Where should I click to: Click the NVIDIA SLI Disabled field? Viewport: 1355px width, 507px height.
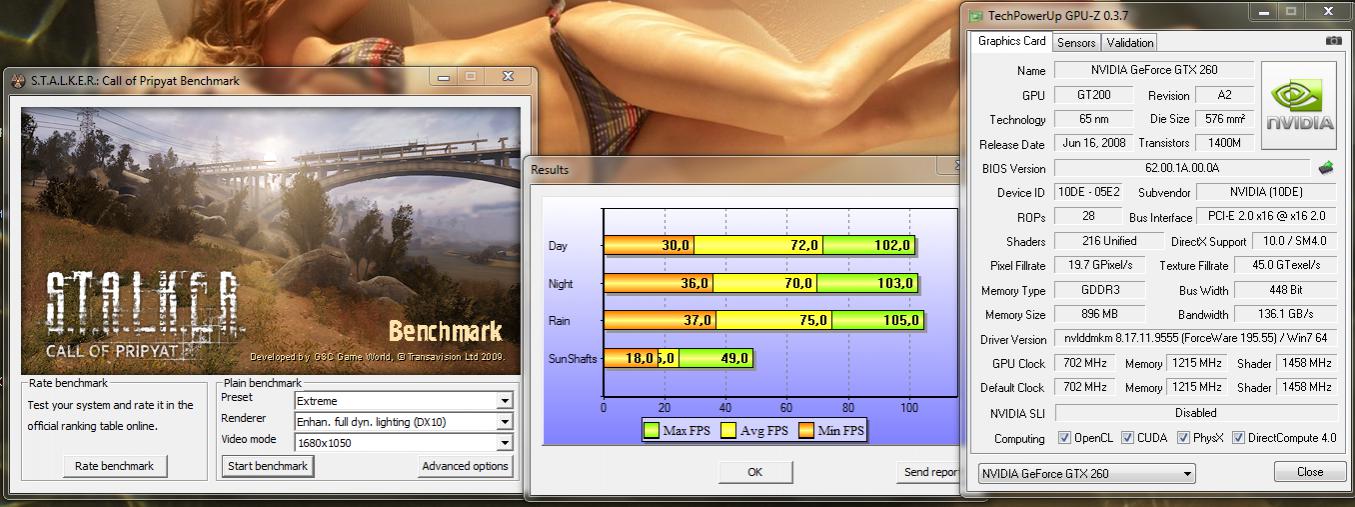[1195, 412]
